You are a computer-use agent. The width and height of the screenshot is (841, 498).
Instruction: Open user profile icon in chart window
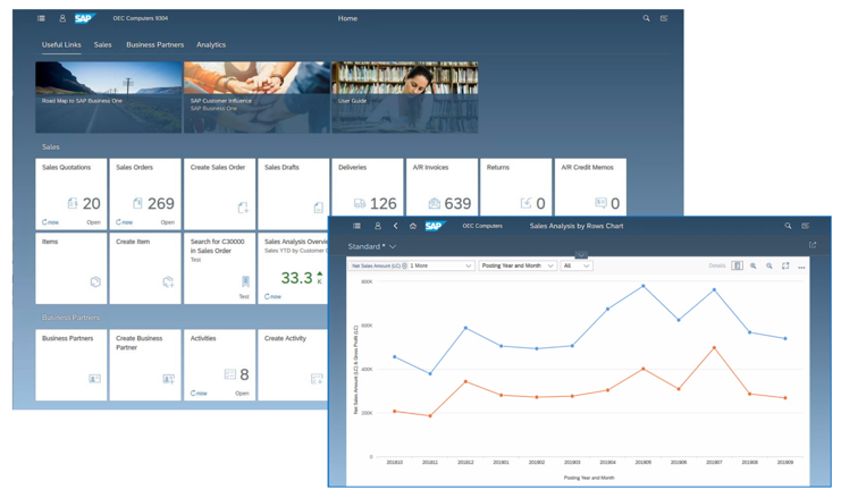coord(378,226)
